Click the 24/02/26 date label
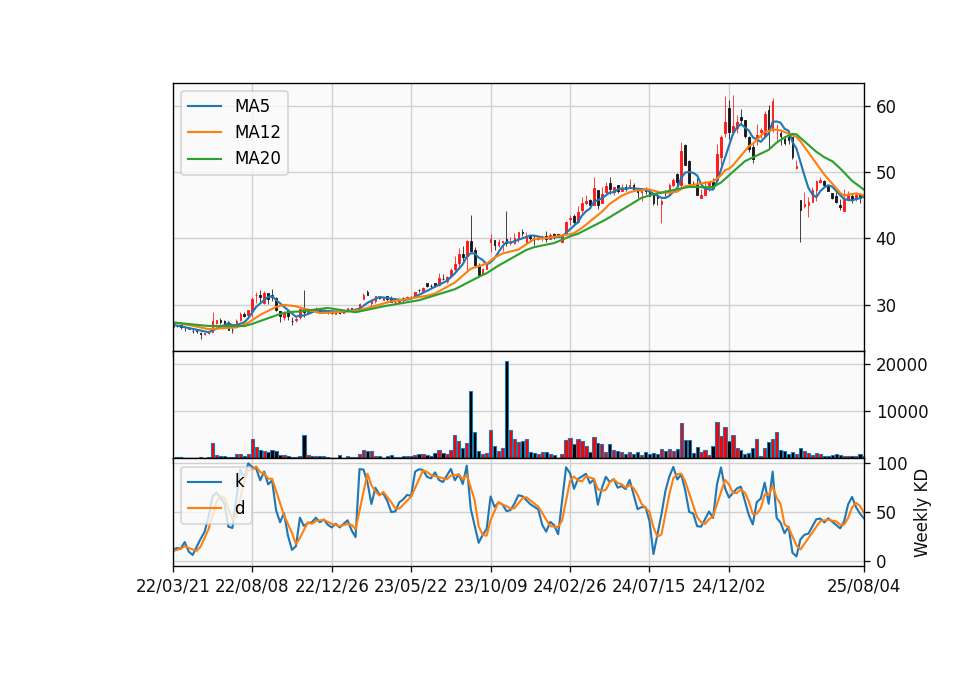 click(x=569, y=586)
